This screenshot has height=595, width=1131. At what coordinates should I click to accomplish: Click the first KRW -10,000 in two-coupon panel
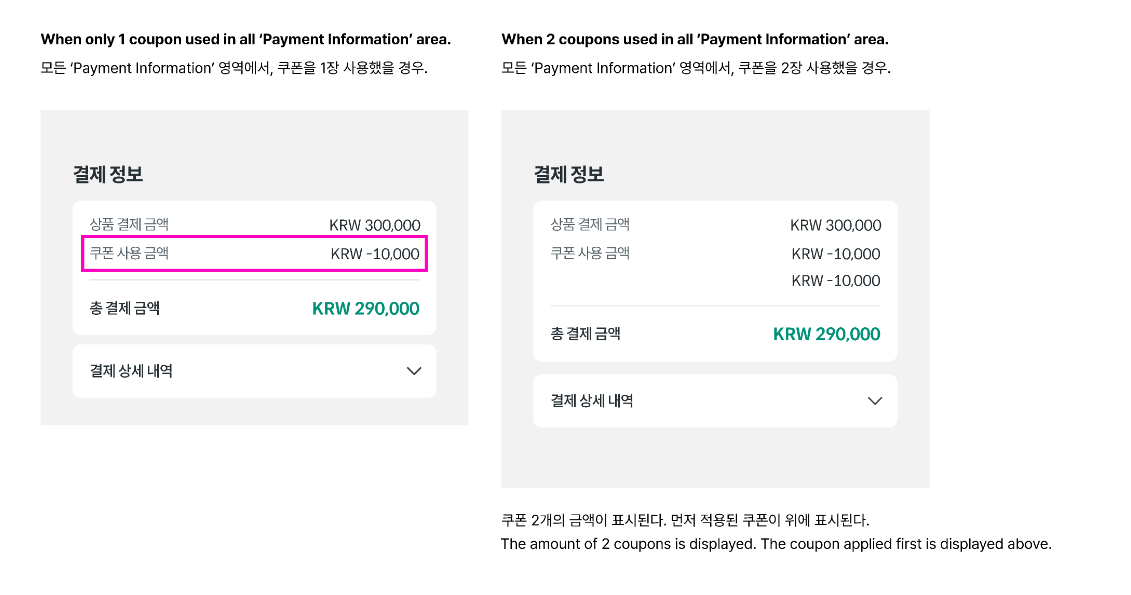click(x=836, y=254)
